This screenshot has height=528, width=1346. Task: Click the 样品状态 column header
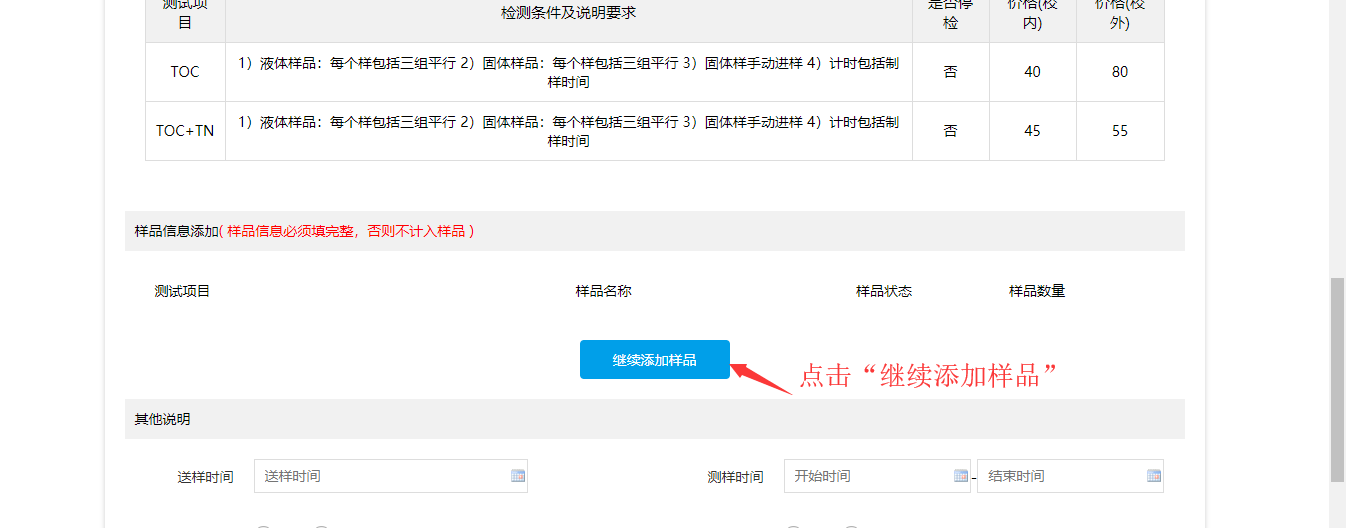click(883, 291)
